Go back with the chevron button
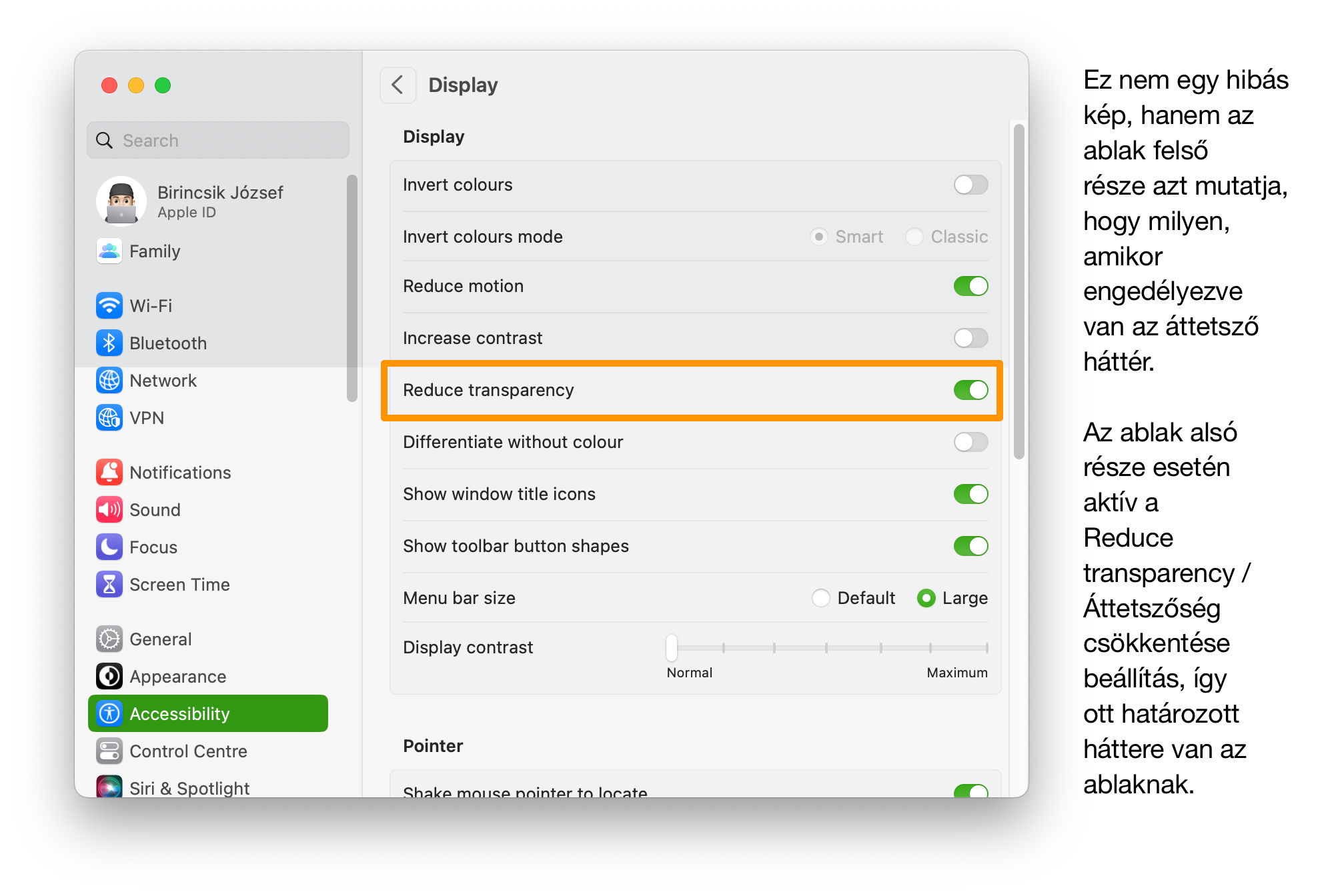Image resolution: width=1334 pixels, height=896 pixels. pyautogui.click(x=398, y=85)
